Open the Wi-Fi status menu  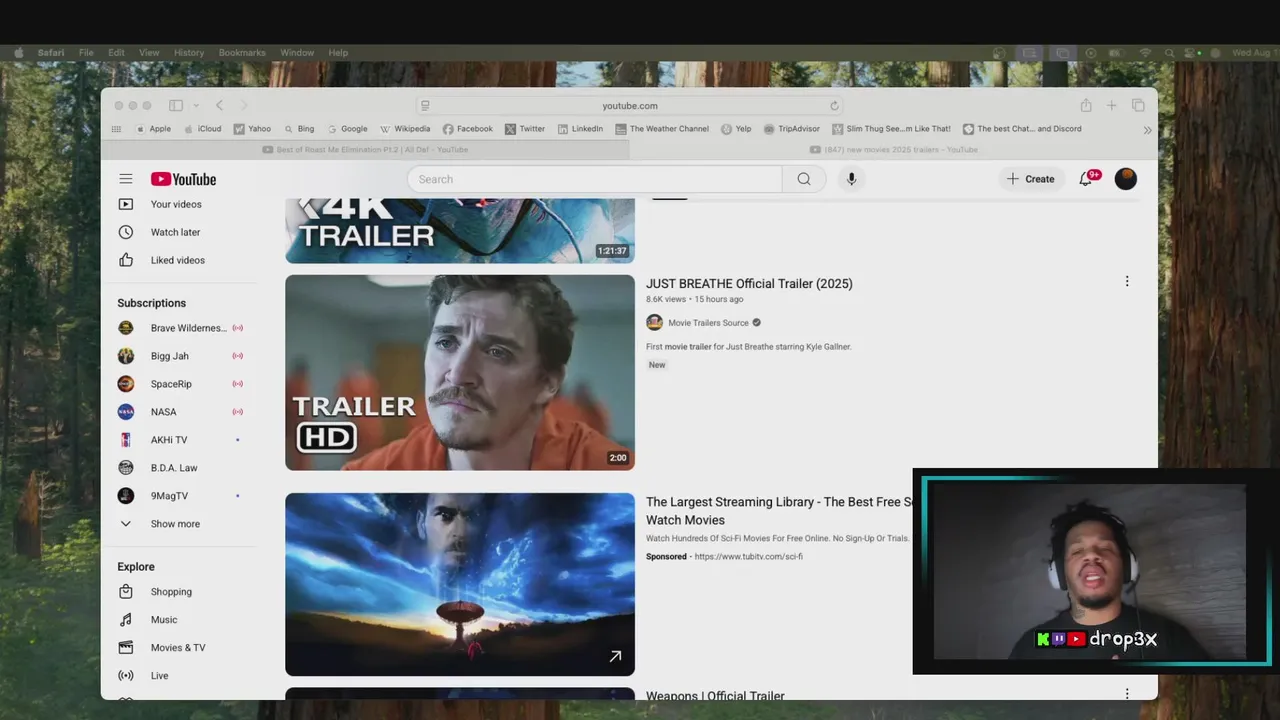1145,53
